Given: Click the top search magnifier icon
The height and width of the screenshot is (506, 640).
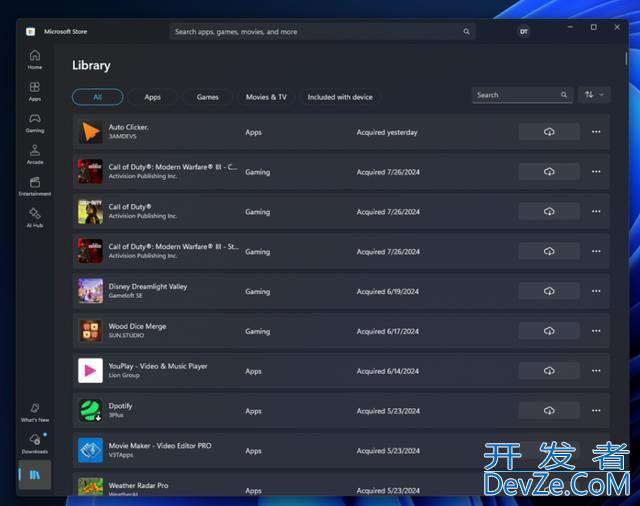Looking at the screenshot, I should [x=466, y=31].
